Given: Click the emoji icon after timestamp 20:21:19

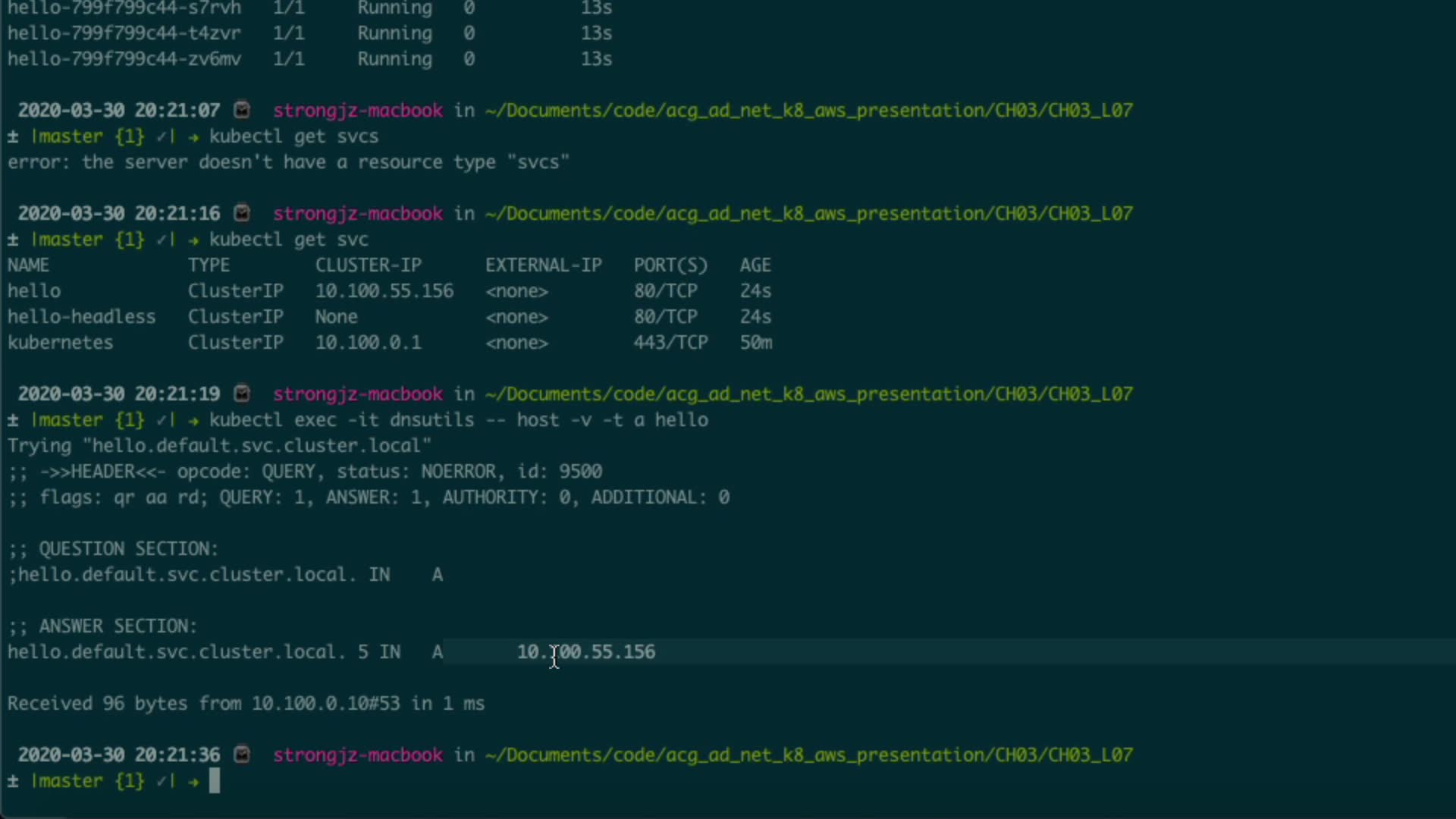Looking at the screenshot, I should point(242,394).
